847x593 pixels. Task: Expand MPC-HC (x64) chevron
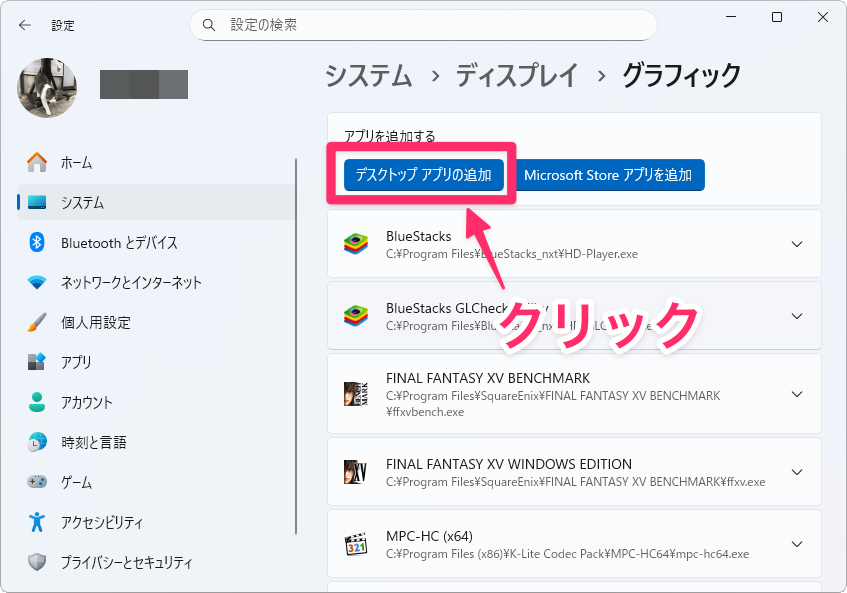[x=797, y=544]
